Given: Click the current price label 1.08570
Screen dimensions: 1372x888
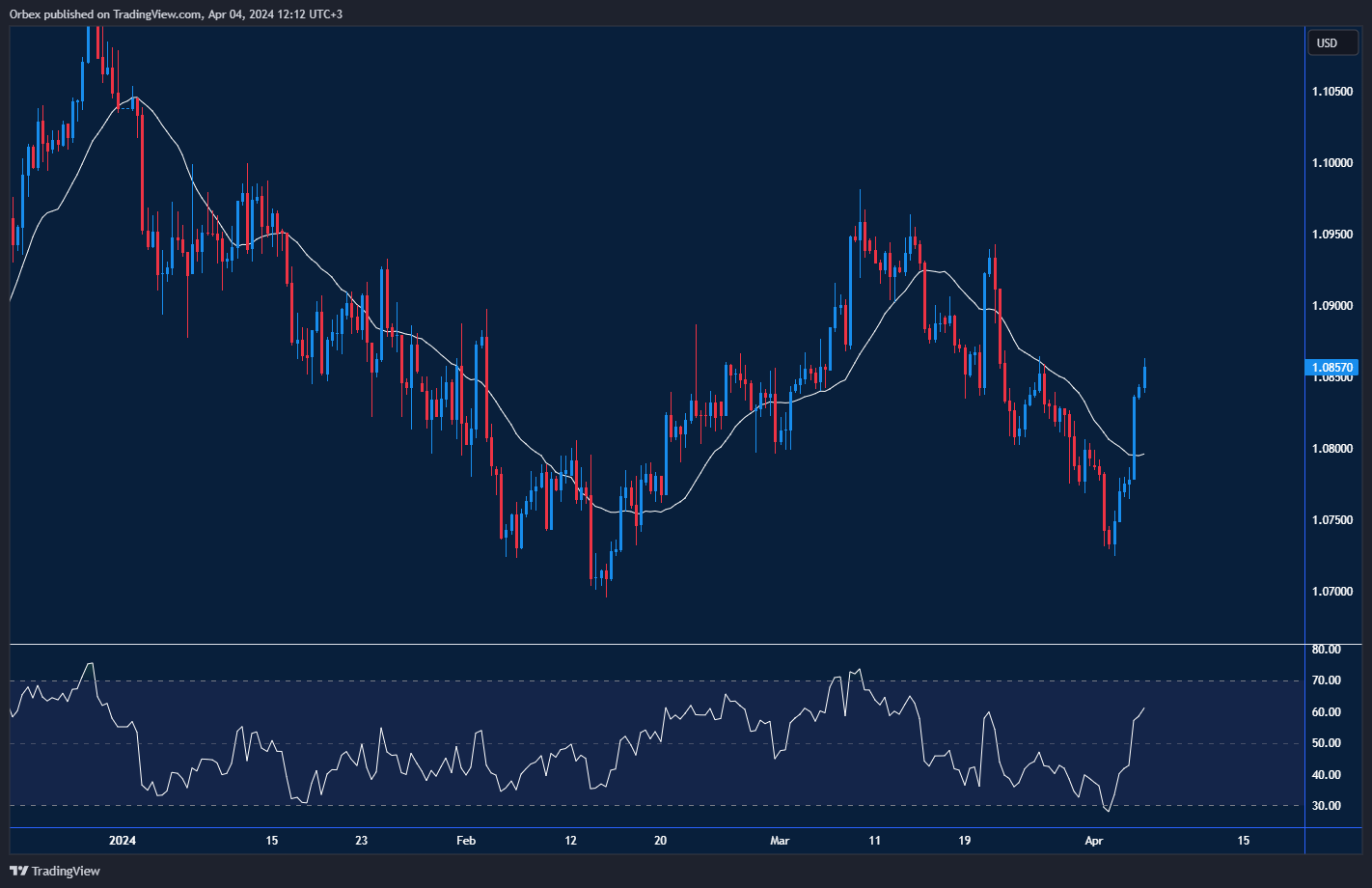Looking at the screenshot, I should pyautogui.click(x=1332, y=368).
